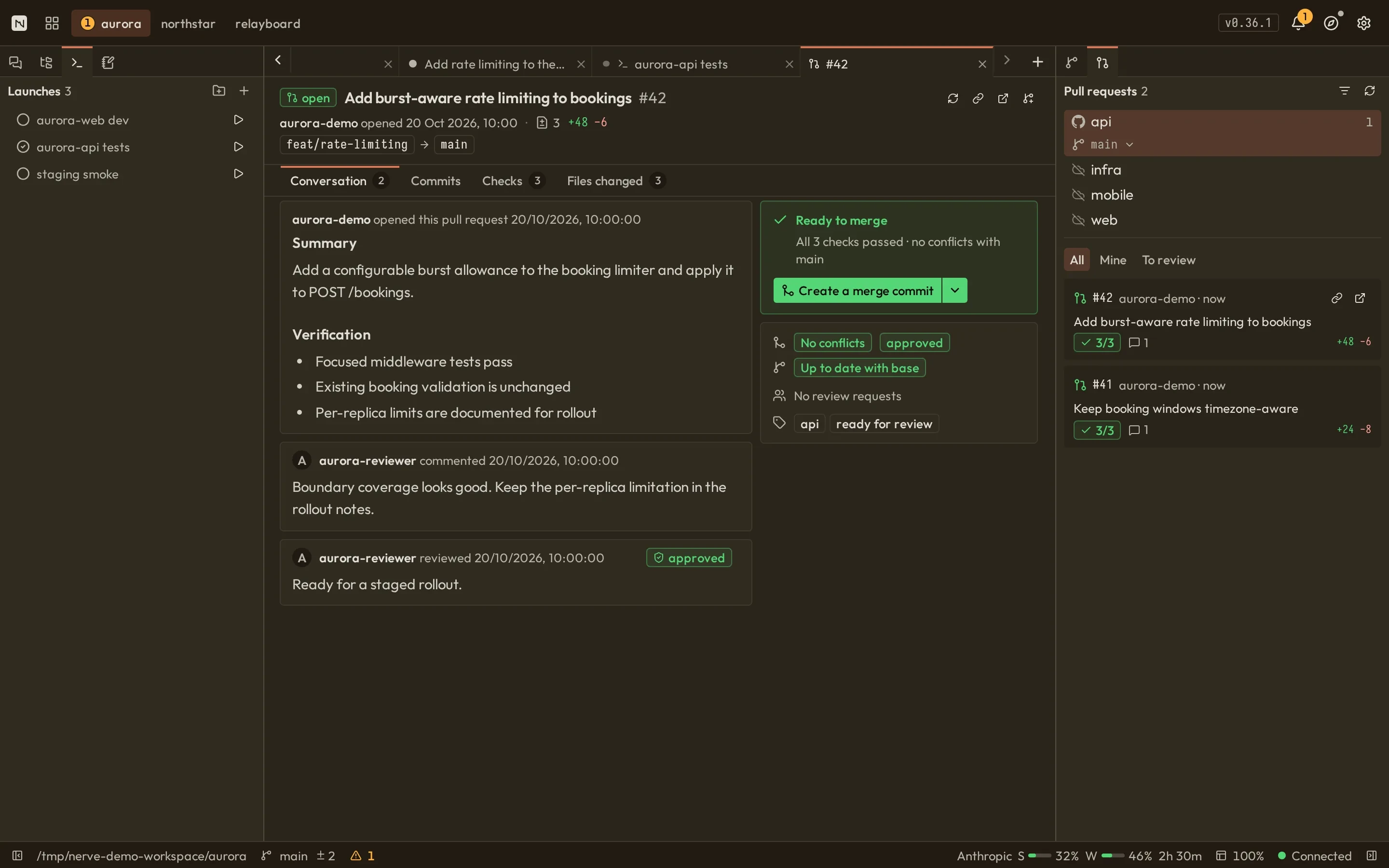
Task: Switch to northstar workspace
Action: click(x=188, y=24)
